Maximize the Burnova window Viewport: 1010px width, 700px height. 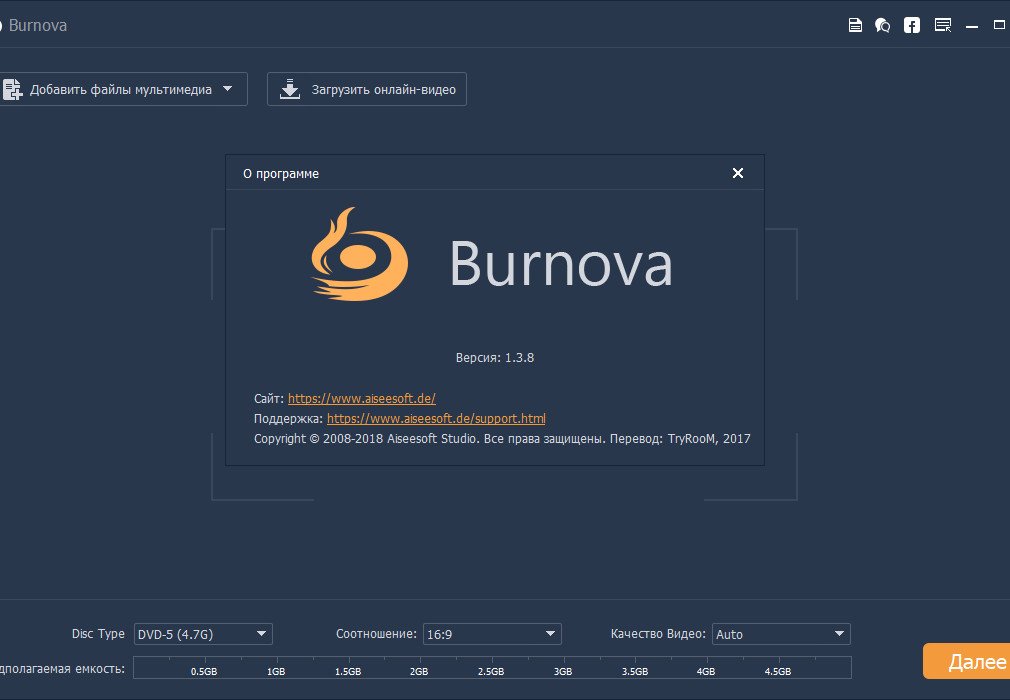click(x=999, y=25)
